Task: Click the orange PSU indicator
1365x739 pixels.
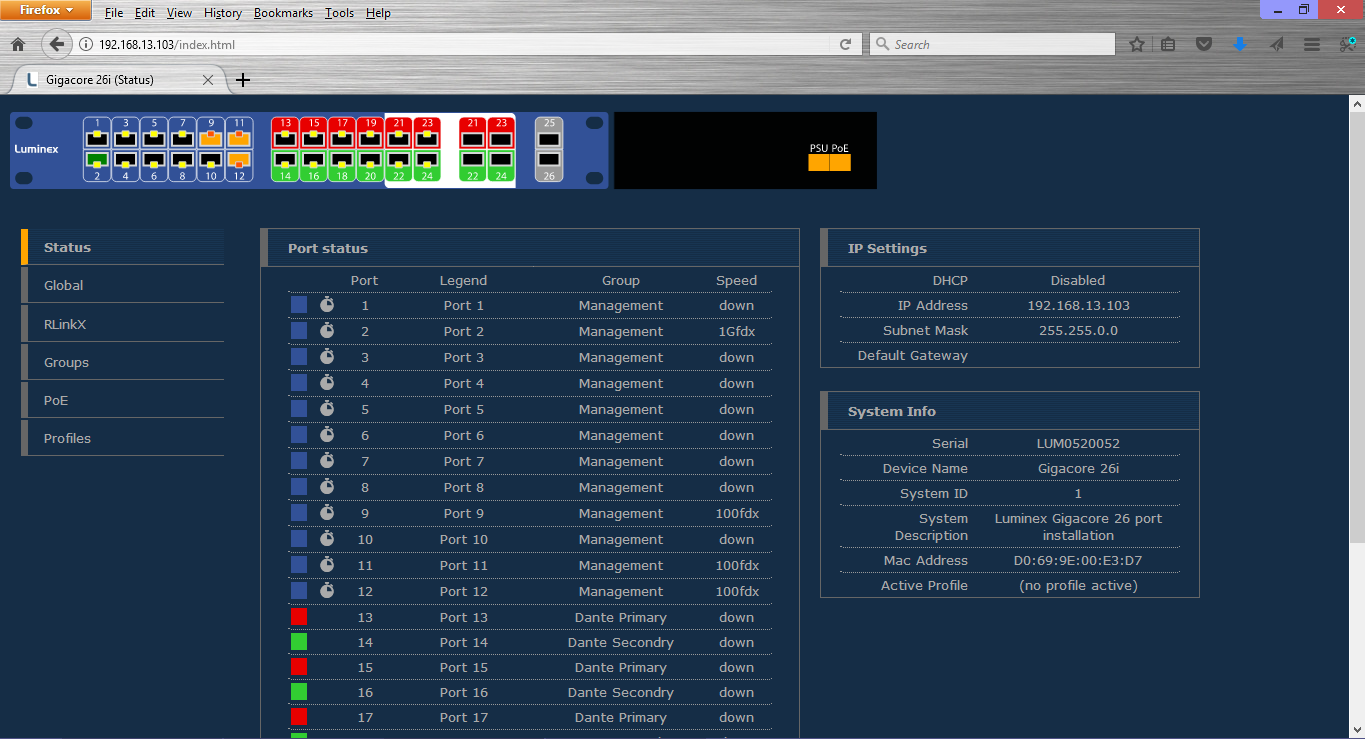Action: 819,162
